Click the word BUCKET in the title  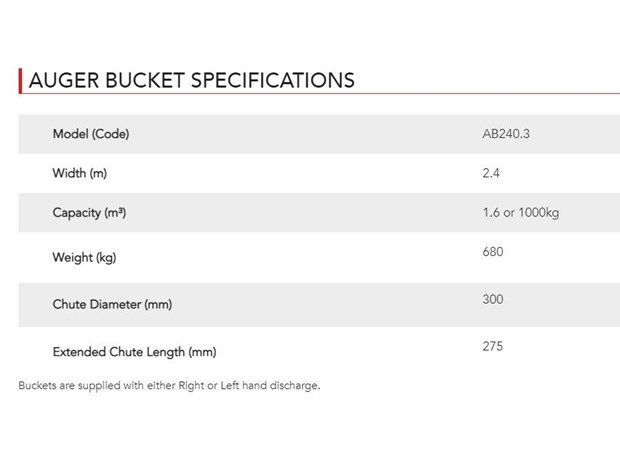click(145, 80)
